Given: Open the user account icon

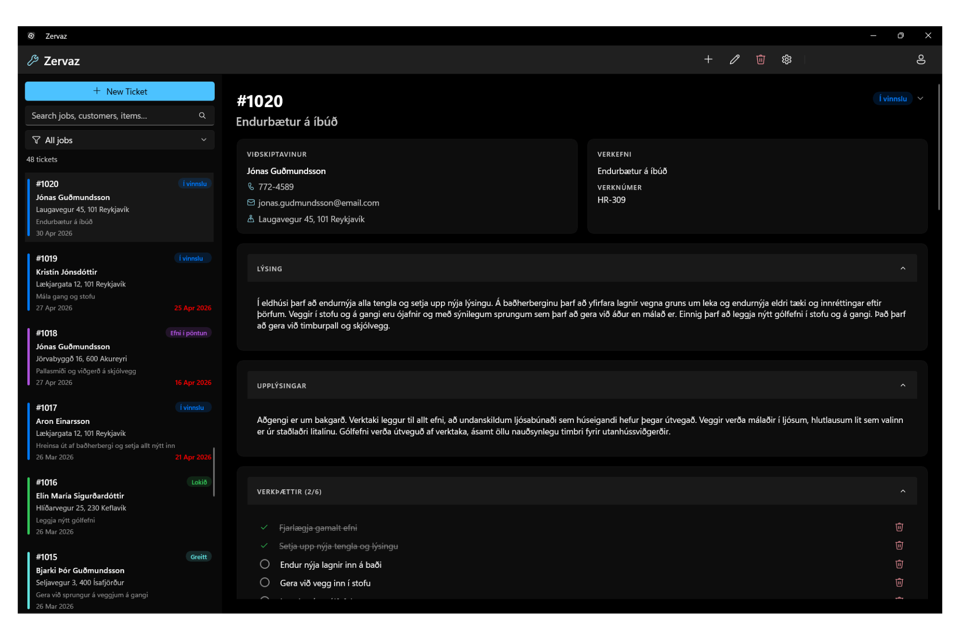Looking at the screenshot, I should tap(920, 59).
